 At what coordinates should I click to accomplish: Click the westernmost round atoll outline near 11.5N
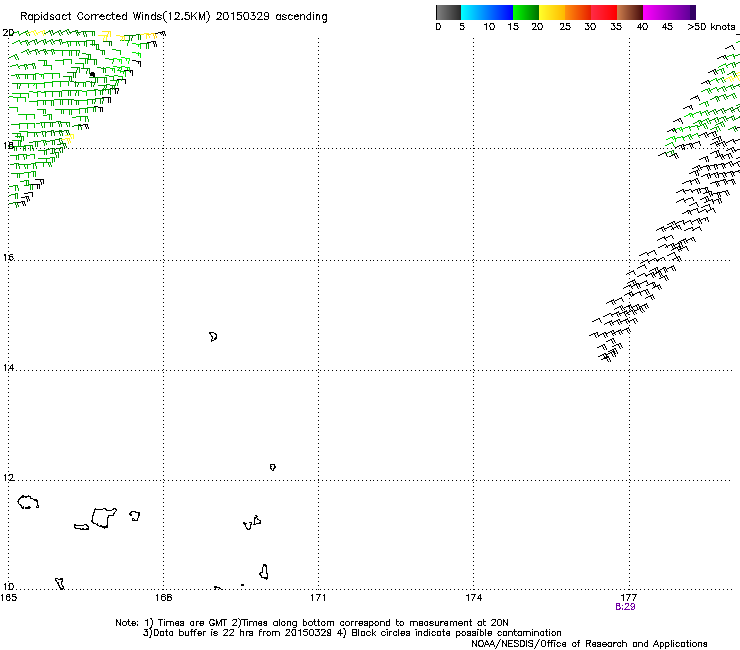click(28, 502)
